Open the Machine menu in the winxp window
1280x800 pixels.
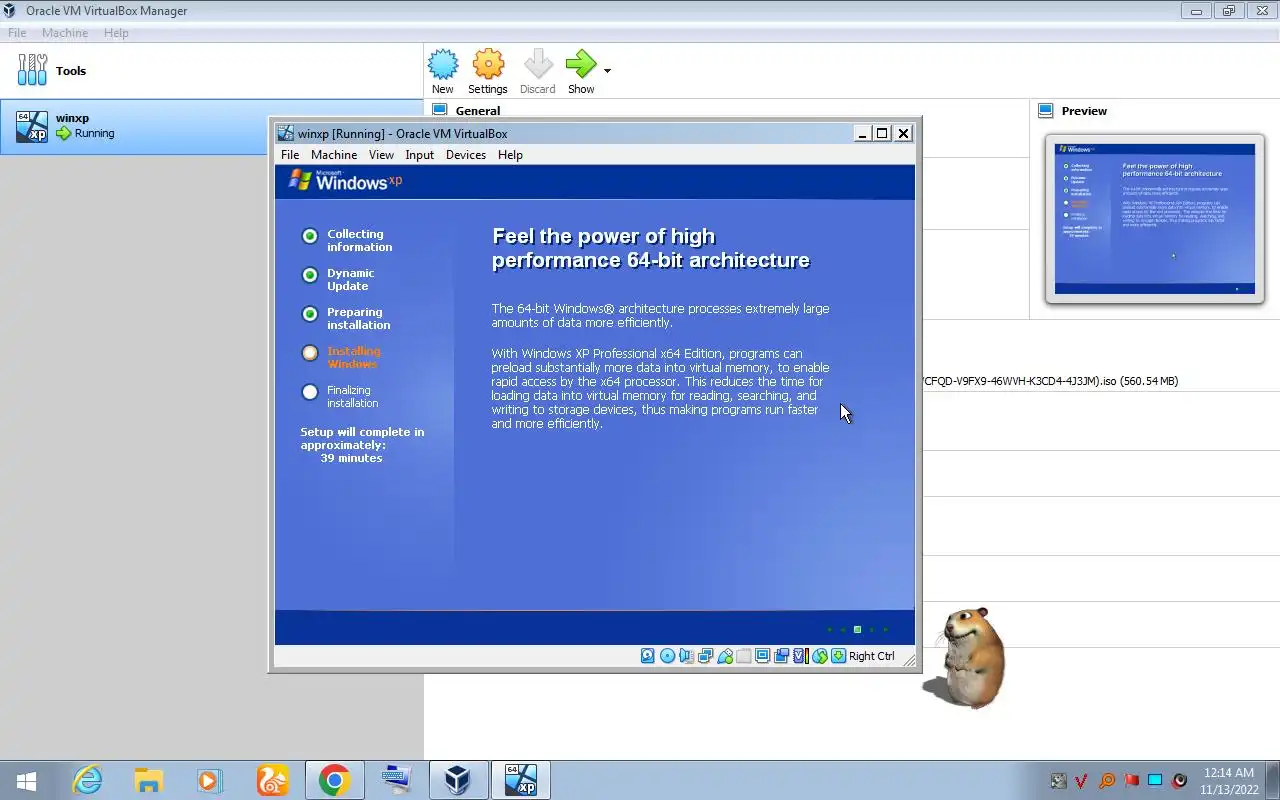pos(334,155)
